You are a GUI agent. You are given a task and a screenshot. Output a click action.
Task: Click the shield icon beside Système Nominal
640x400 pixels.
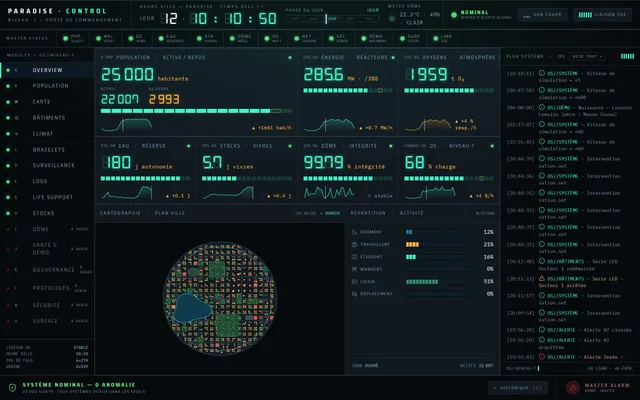(x=12, y=387)
